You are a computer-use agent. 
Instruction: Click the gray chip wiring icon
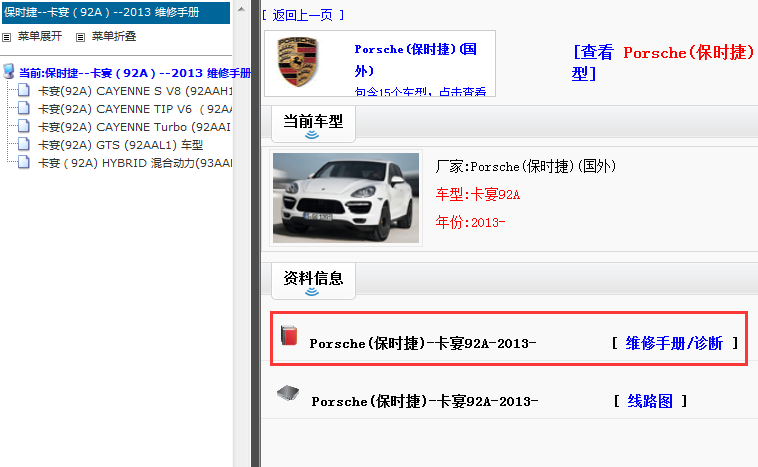(288, 394)
